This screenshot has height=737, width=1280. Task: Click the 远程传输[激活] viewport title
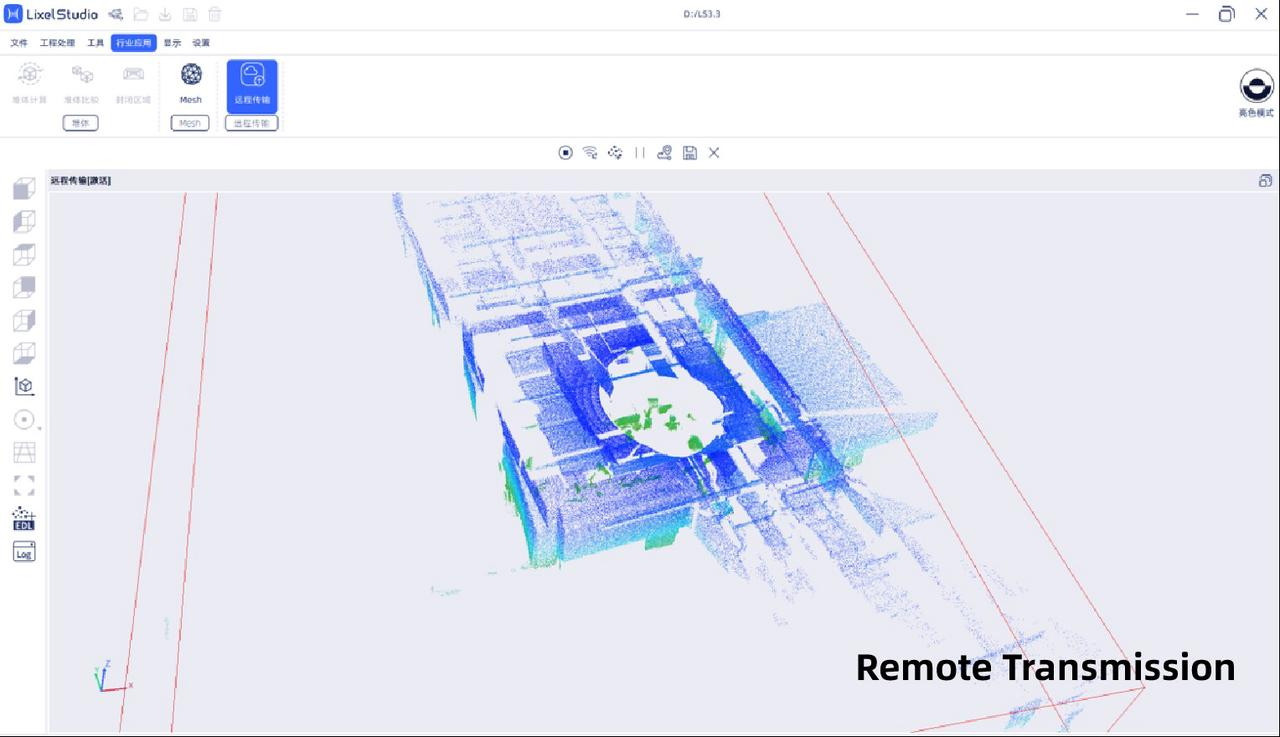click(x=81, y=181)
